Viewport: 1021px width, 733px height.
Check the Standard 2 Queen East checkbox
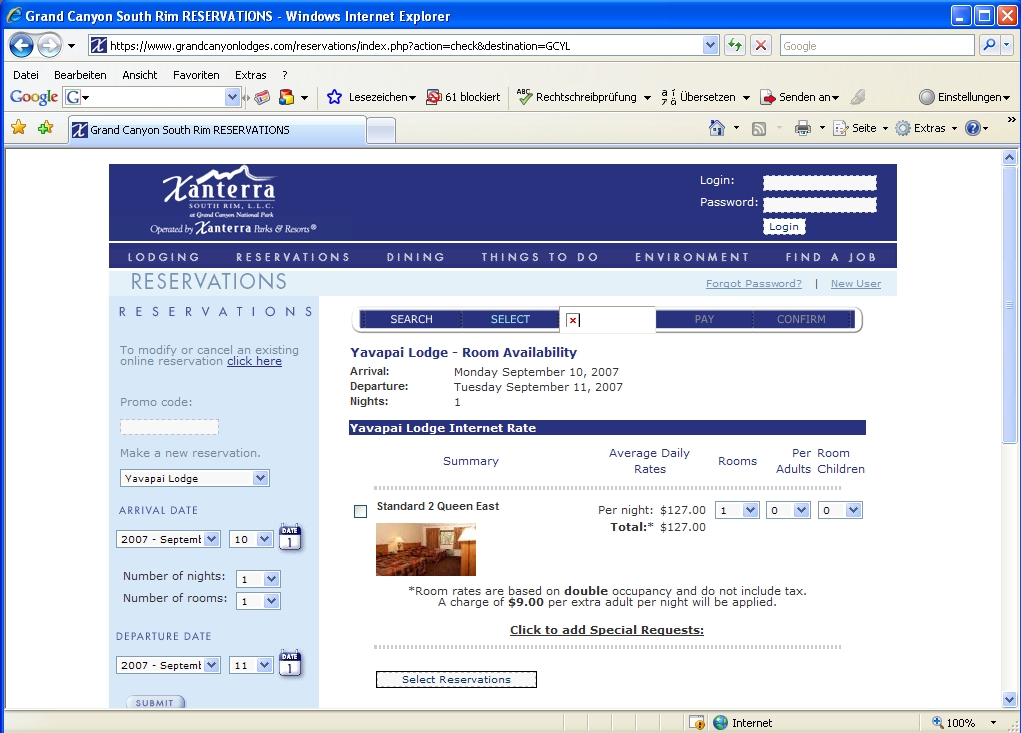tap(361, 512)
